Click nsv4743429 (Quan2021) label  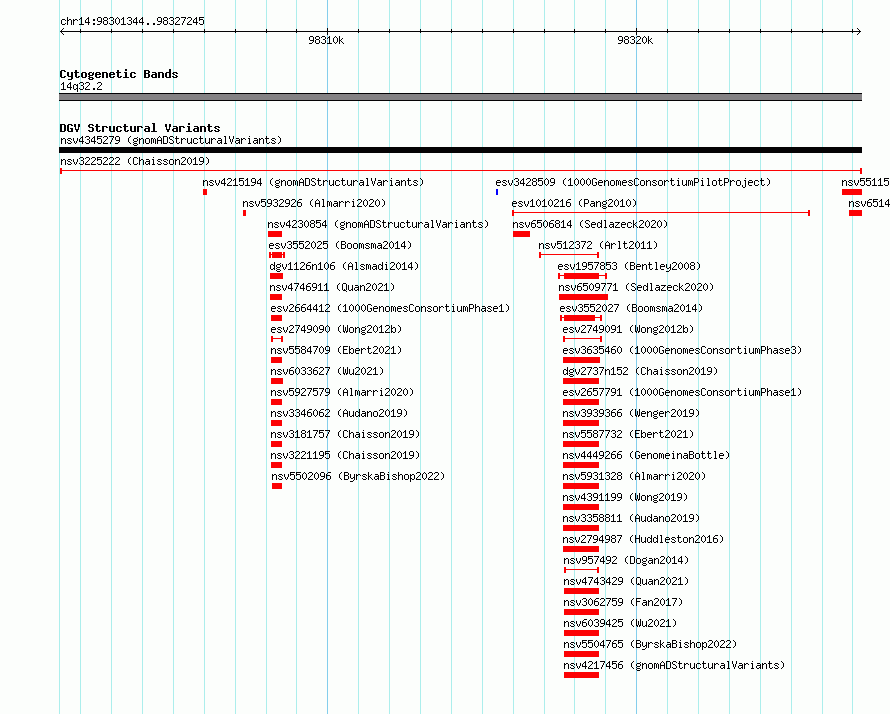[x=627, y=581]
